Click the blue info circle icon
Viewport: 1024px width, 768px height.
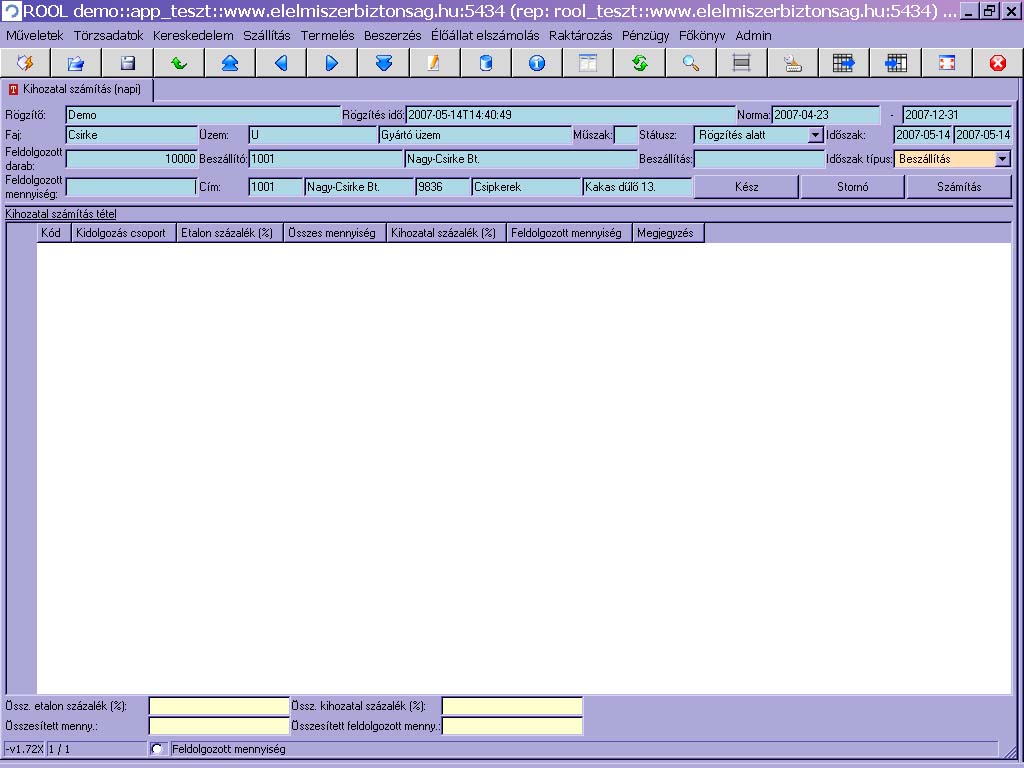coord(537,63)
